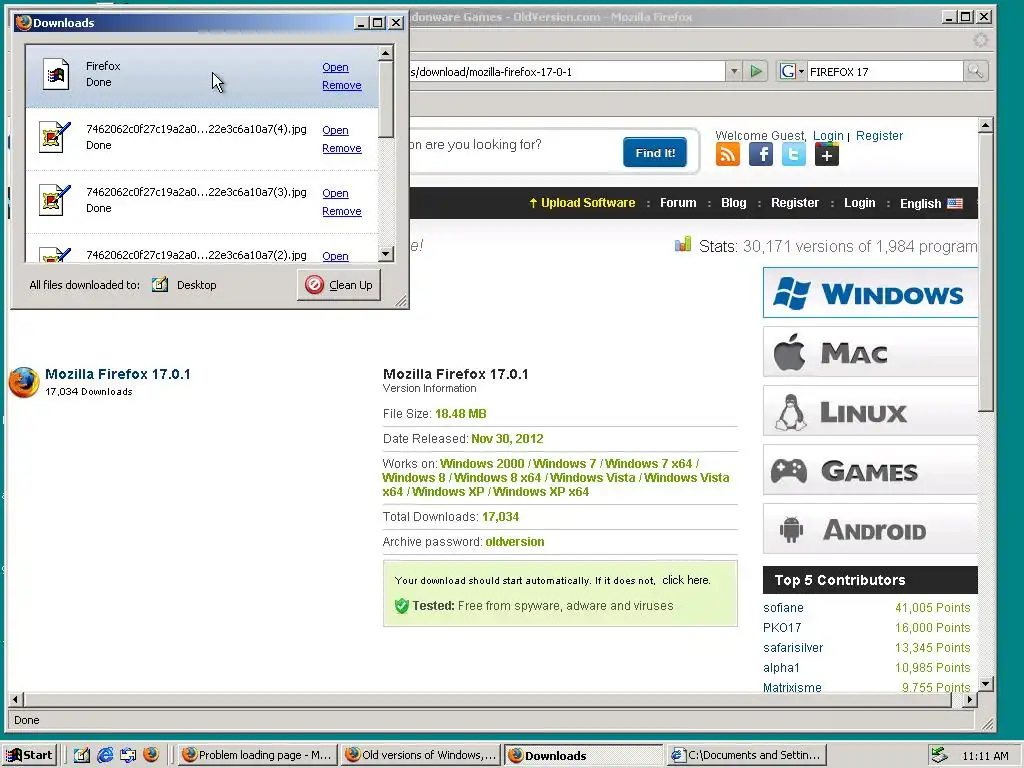The width and height of the screenshot is (1024, 768).
Task: Click the RSS feed icon
Action: 728,155
